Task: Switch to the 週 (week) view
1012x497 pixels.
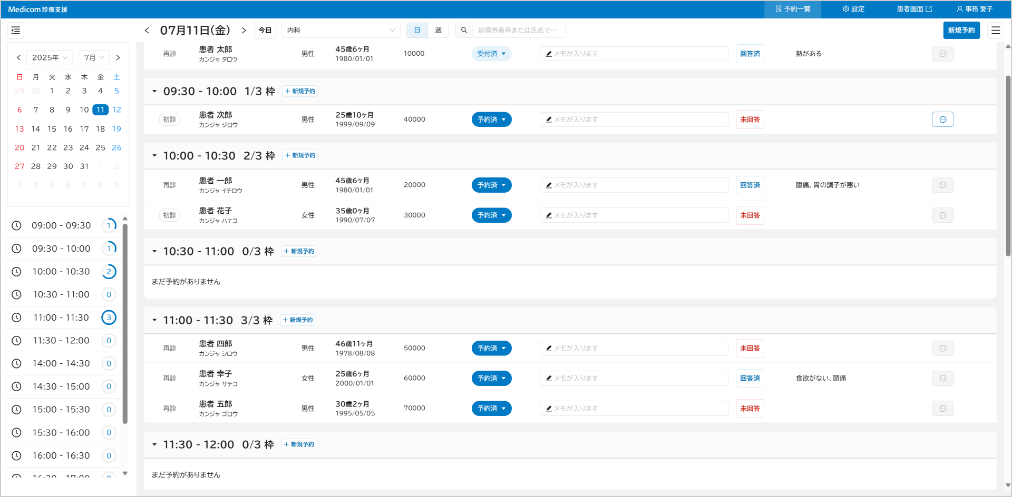Action: (438, 30)
